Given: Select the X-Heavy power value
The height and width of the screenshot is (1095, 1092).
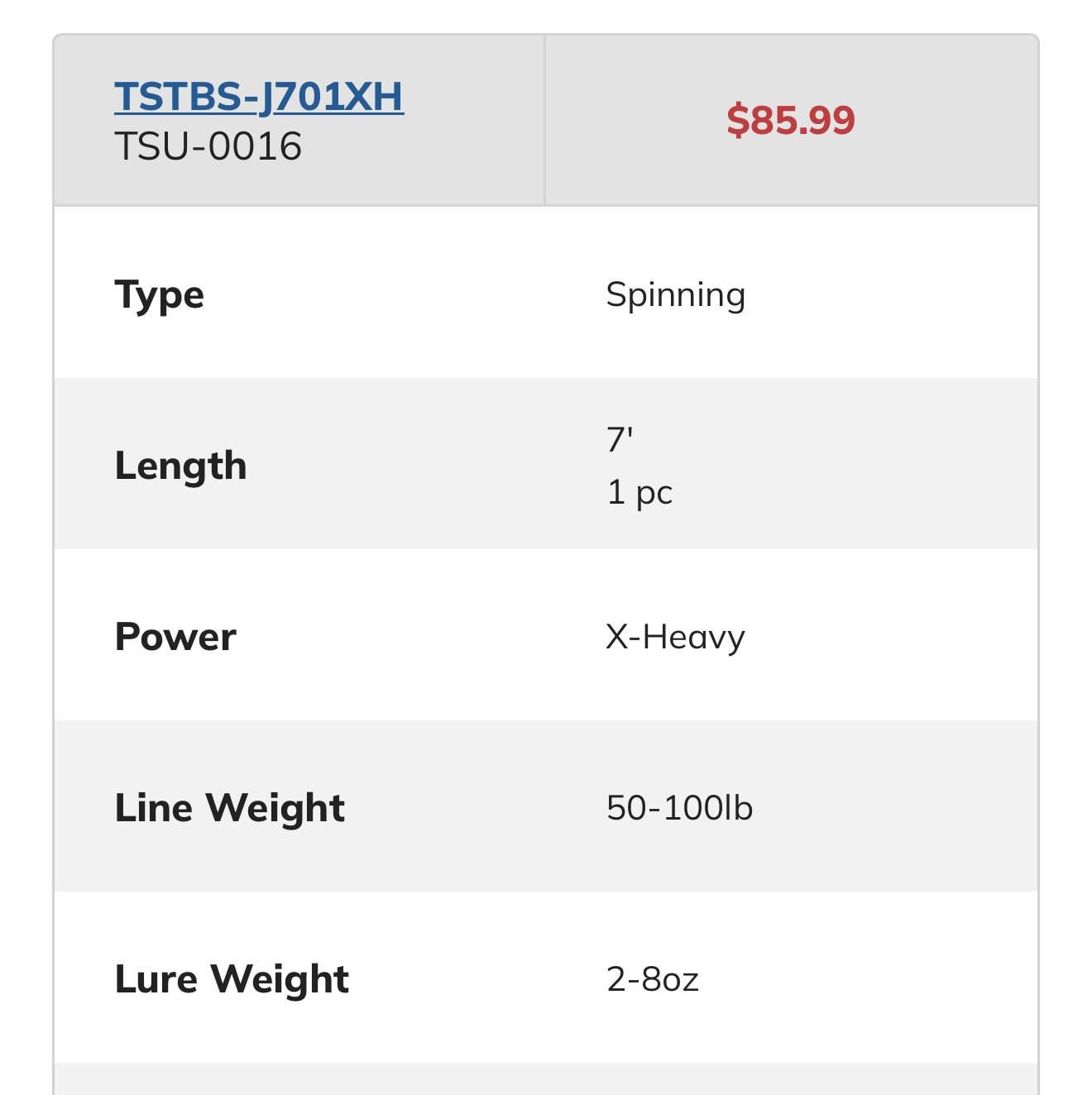Looking at the screenshot, I should [x=675, y=637].
